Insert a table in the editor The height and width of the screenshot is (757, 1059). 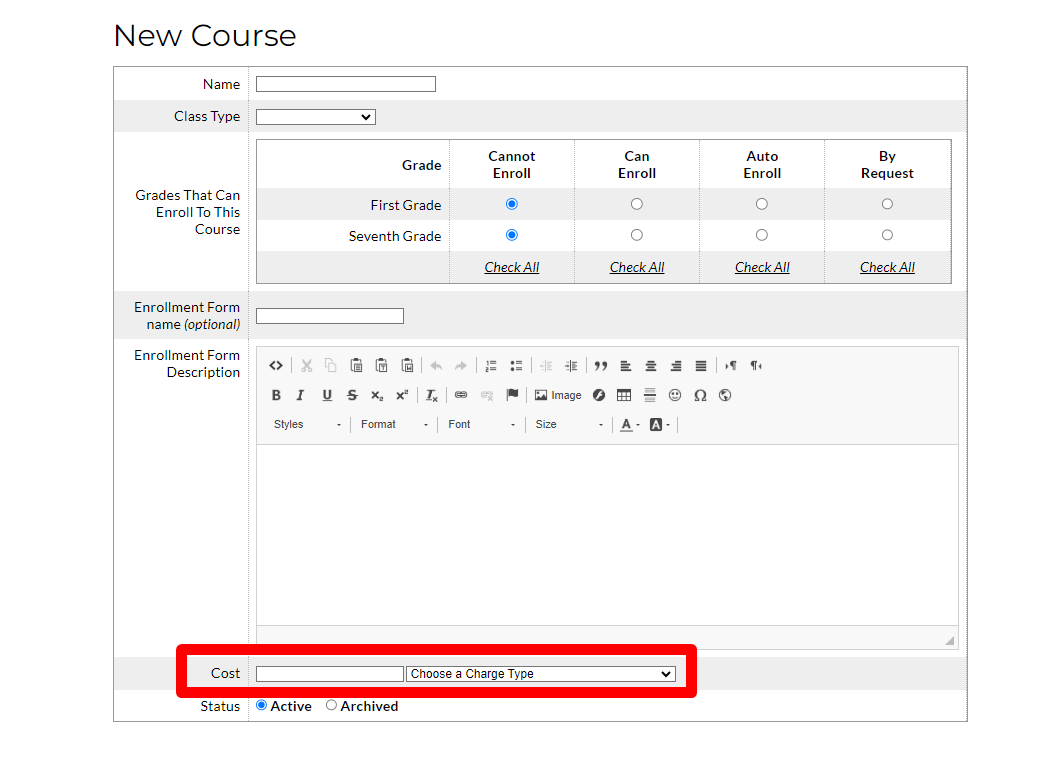coord(625,394)
